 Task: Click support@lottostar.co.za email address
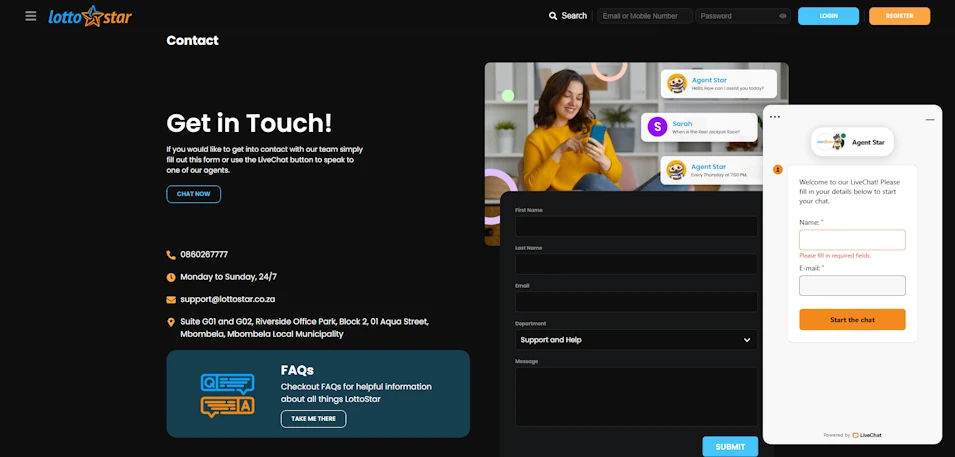228,299
